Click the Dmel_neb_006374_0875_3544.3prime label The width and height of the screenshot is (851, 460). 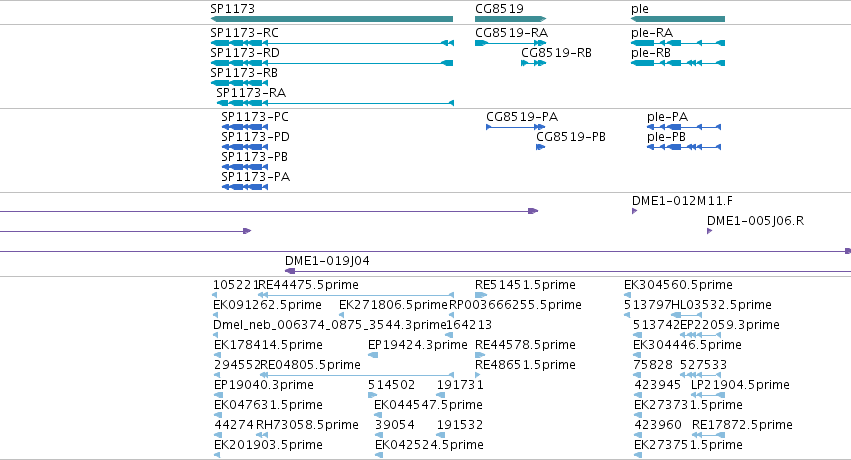pos(329,325)
